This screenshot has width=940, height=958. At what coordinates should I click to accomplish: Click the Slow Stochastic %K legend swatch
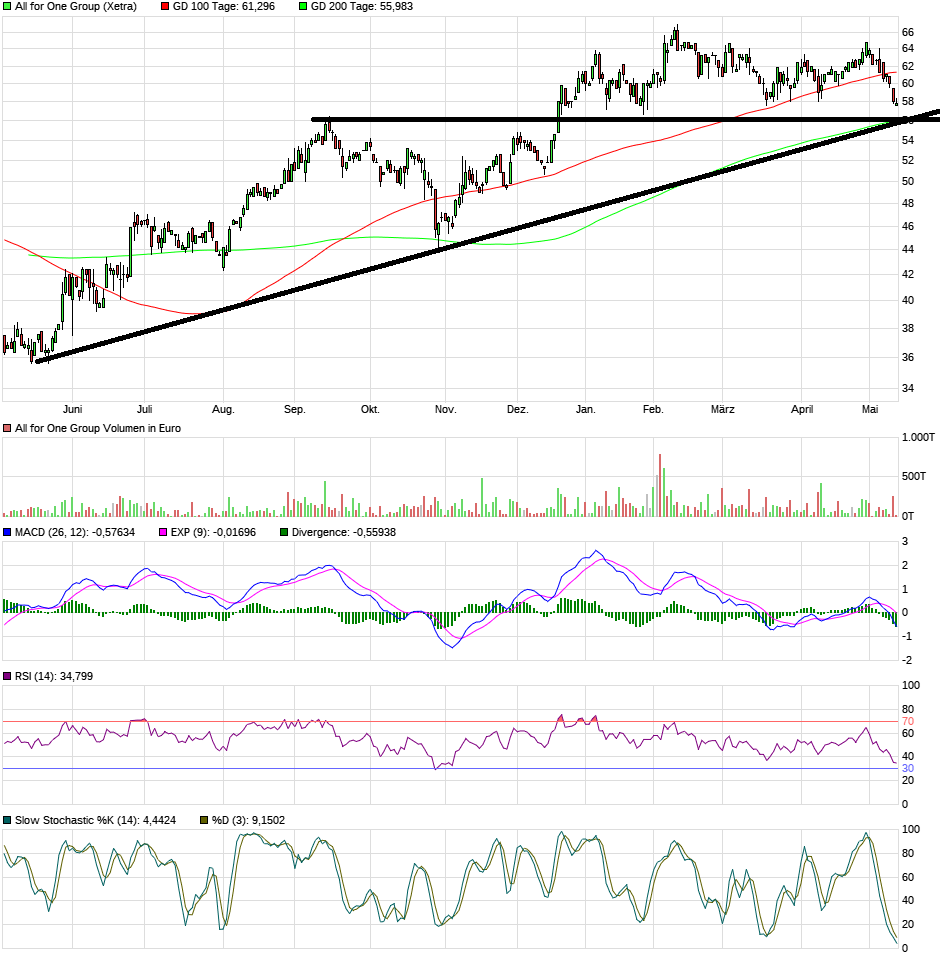(7, 820)
